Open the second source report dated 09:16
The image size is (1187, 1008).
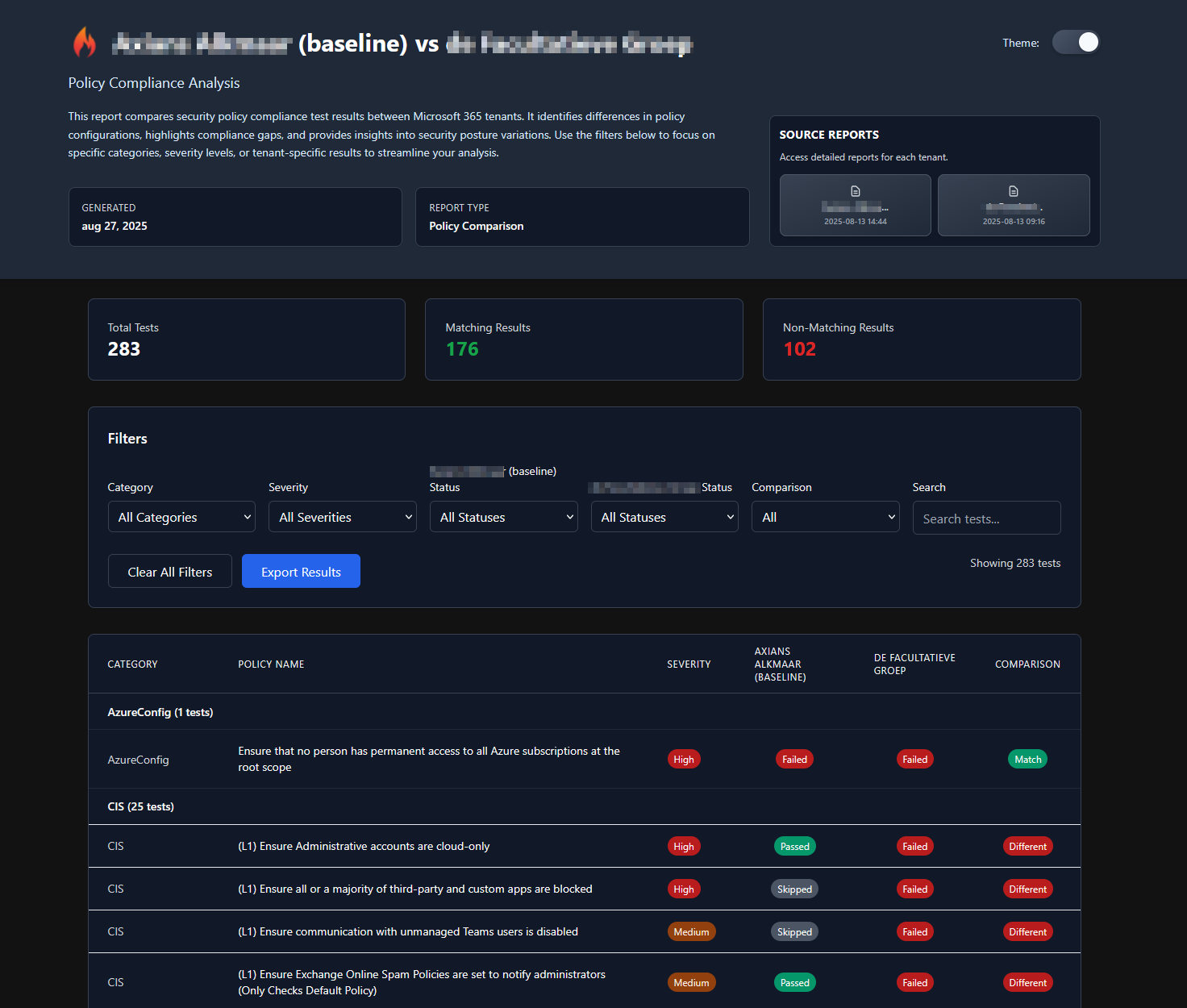point(1014,206)
